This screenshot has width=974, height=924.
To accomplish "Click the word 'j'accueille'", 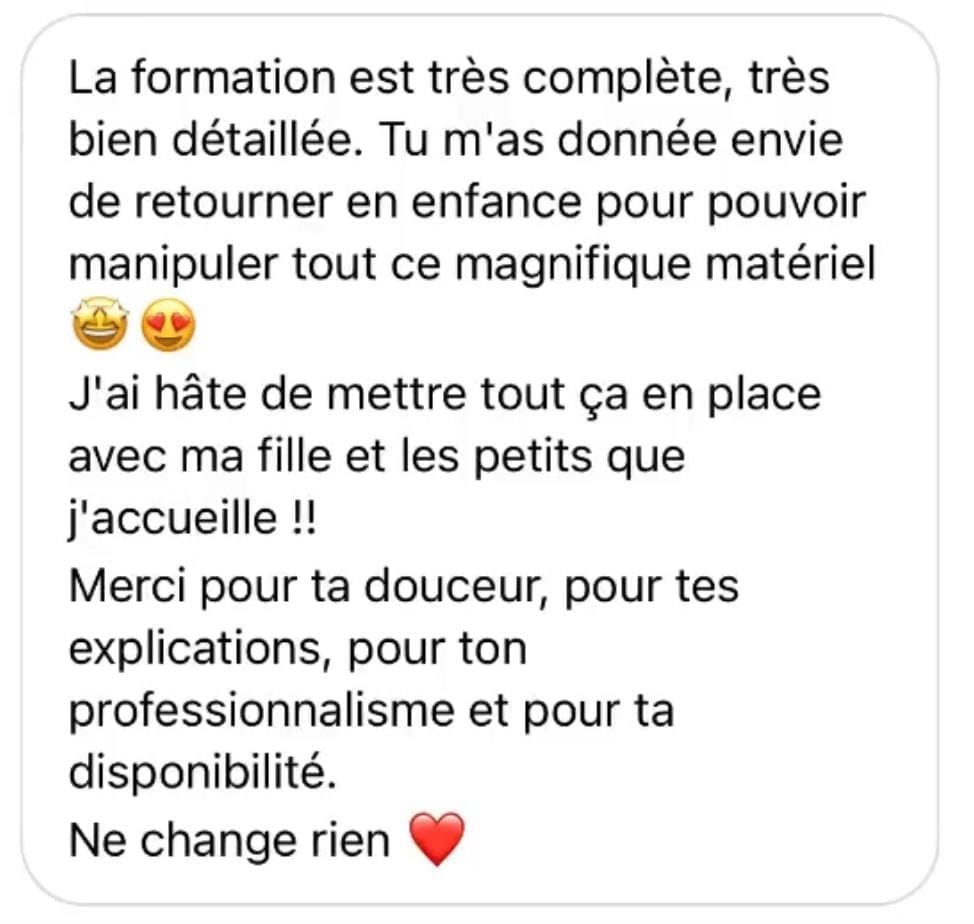I will [173, 520].
